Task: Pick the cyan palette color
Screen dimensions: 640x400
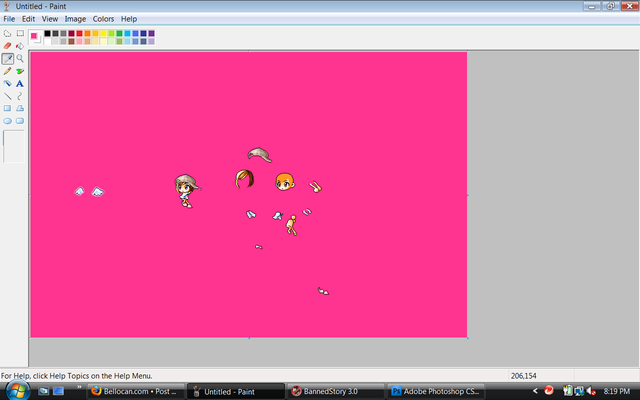Action: (x=127, y=33)
